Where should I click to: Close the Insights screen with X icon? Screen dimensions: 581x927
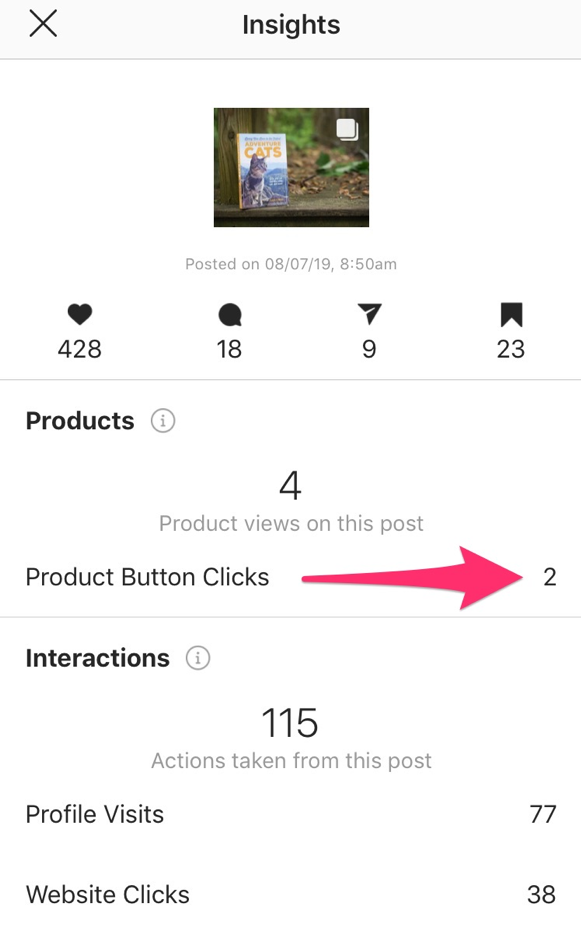43,24
